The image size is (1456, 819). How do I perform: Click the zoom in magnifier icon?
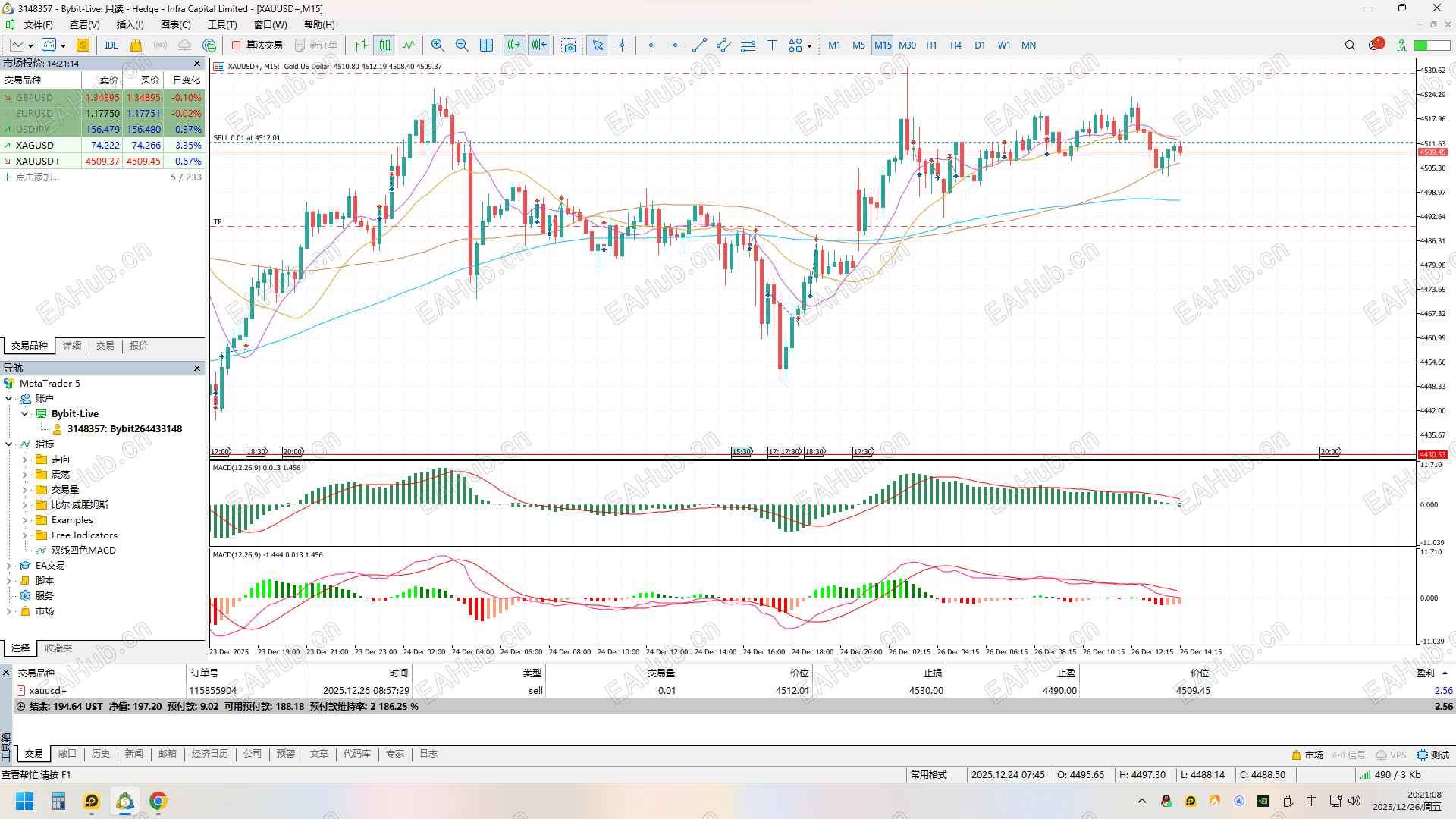click(438, 45)
